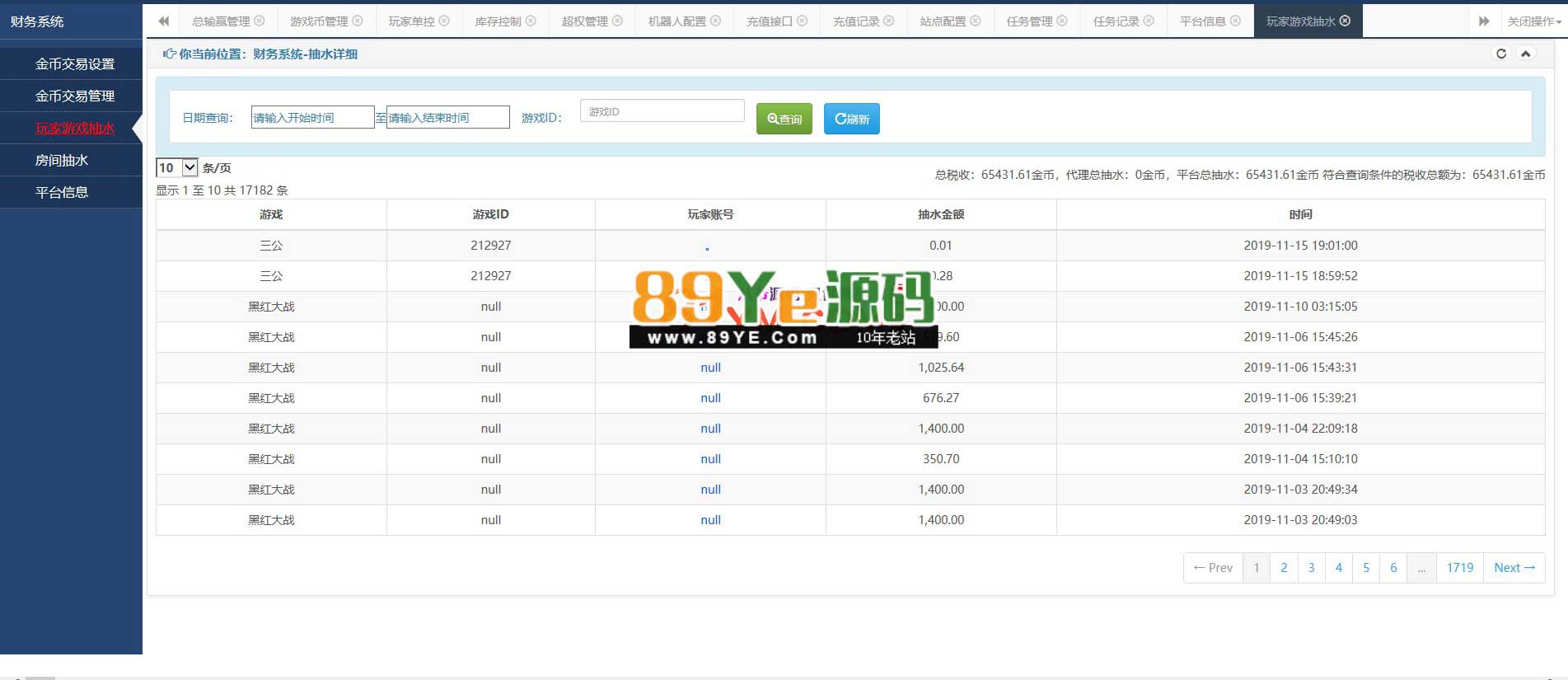Click the green 查询 search button
This screenshot has height=680, width=1568.
coord(784,119)
